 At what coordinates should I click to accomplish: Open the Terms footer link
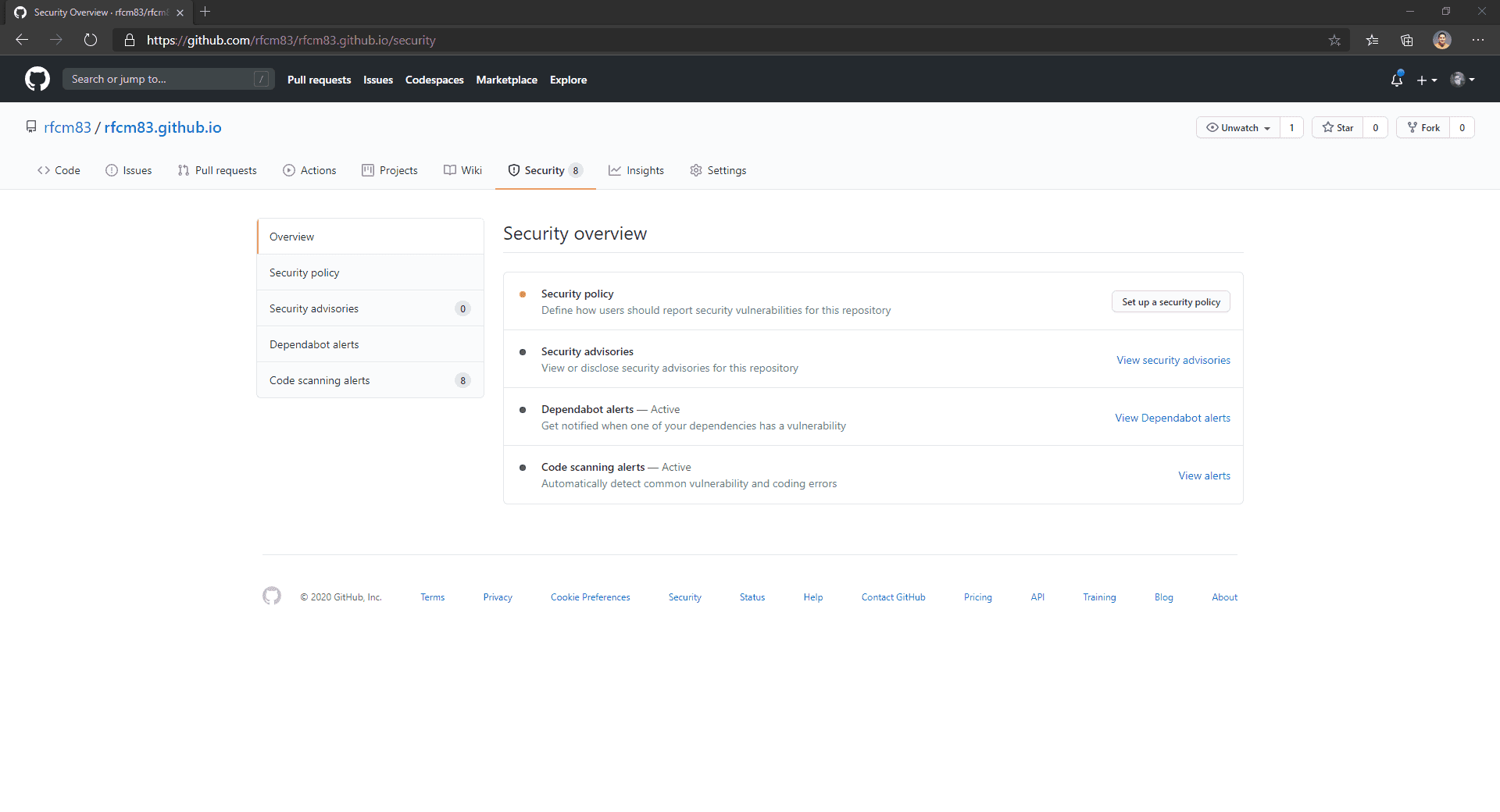pos(432,597)
